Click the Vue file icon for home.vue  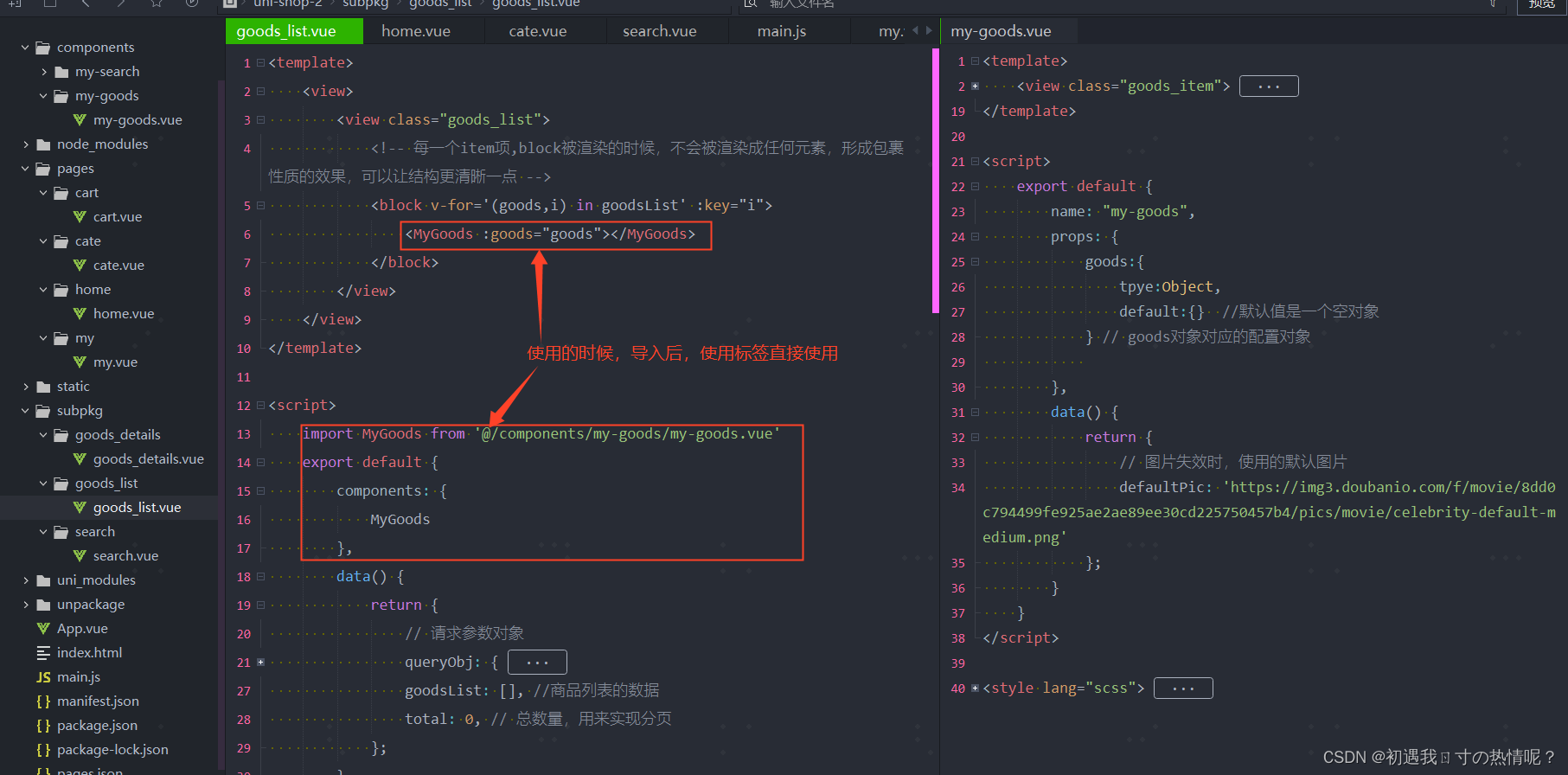click(x=80, y=314)
